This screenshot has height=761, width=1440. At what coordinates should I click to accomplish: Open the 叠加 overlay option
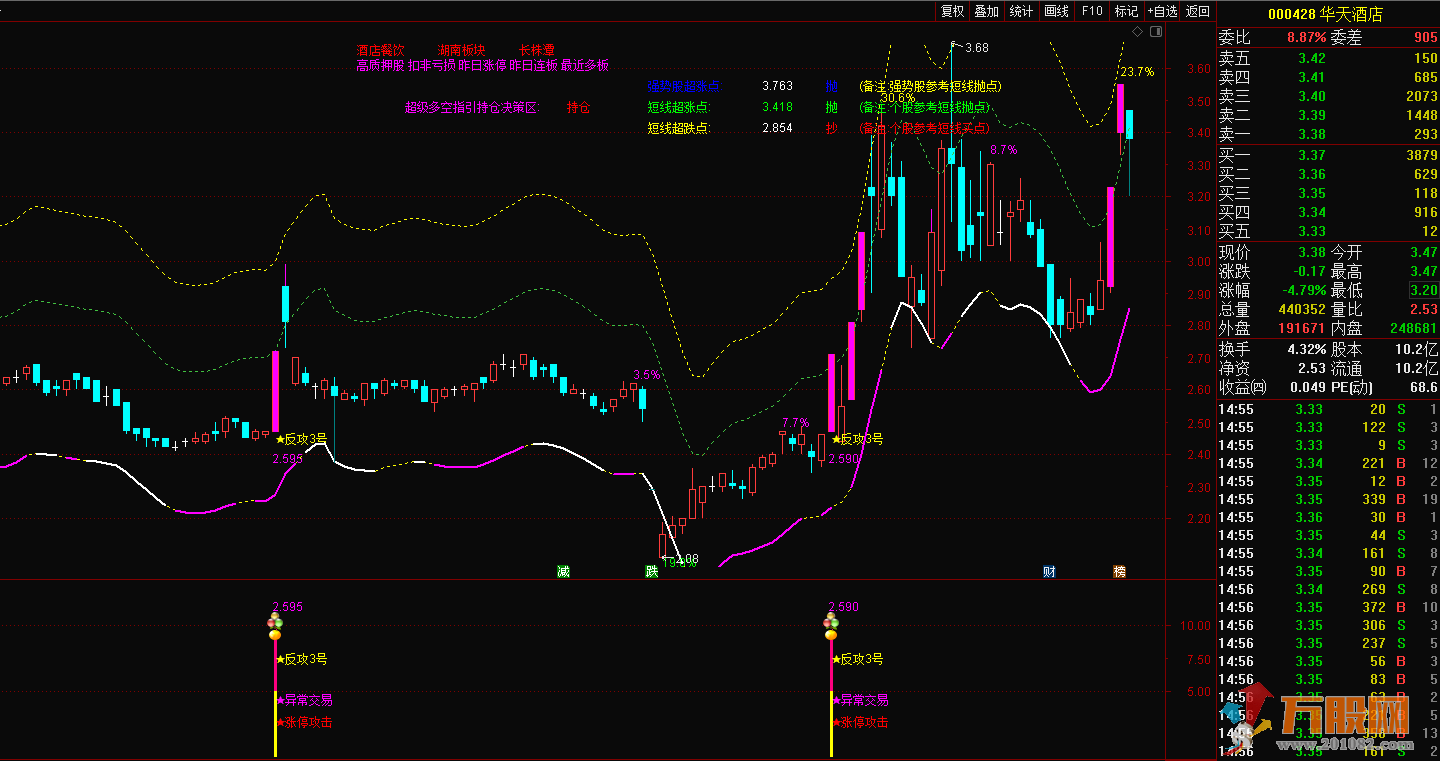tap(987, 11)
